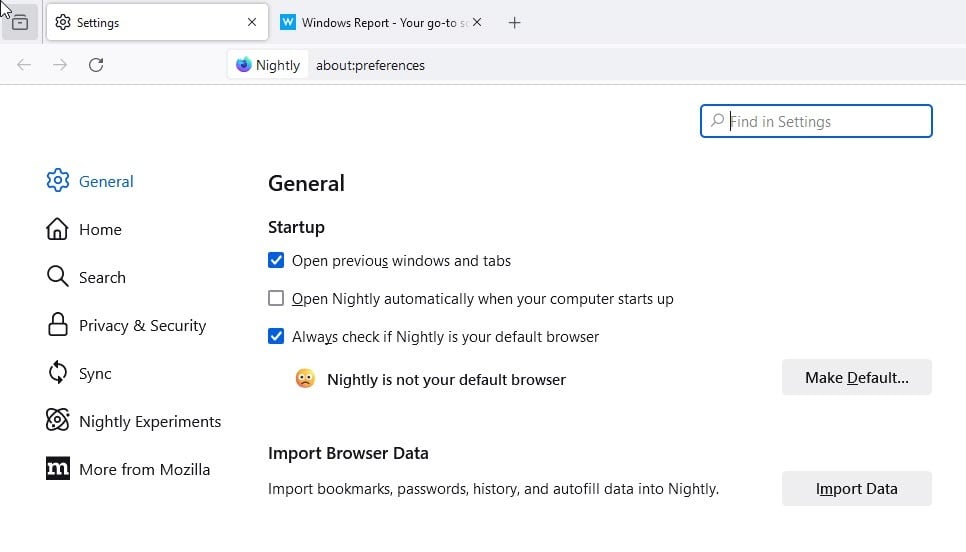
Task: Close the Windows Report tab
Action: (x=477, y=22)
